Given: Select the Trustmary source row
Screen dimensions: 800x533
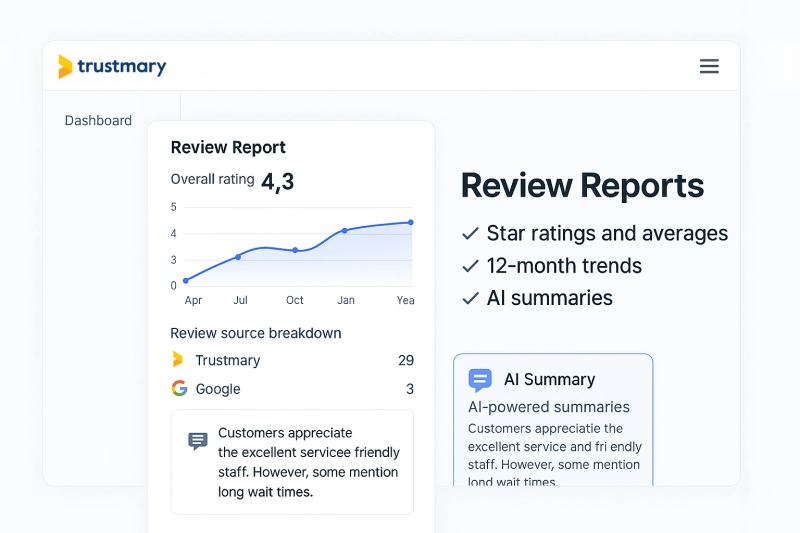Looking at the screenshot, I should [x=291, y=360].
